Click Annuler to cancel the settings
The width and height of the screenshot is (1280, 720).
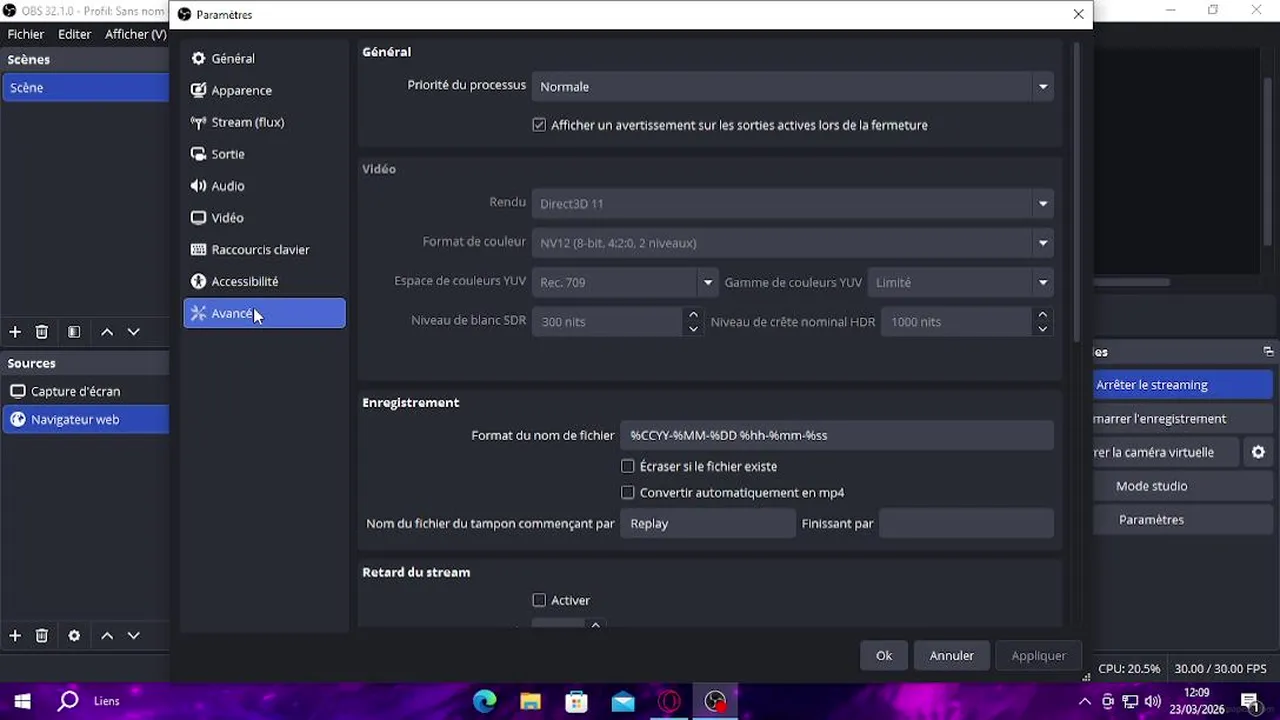click(952, 656)
